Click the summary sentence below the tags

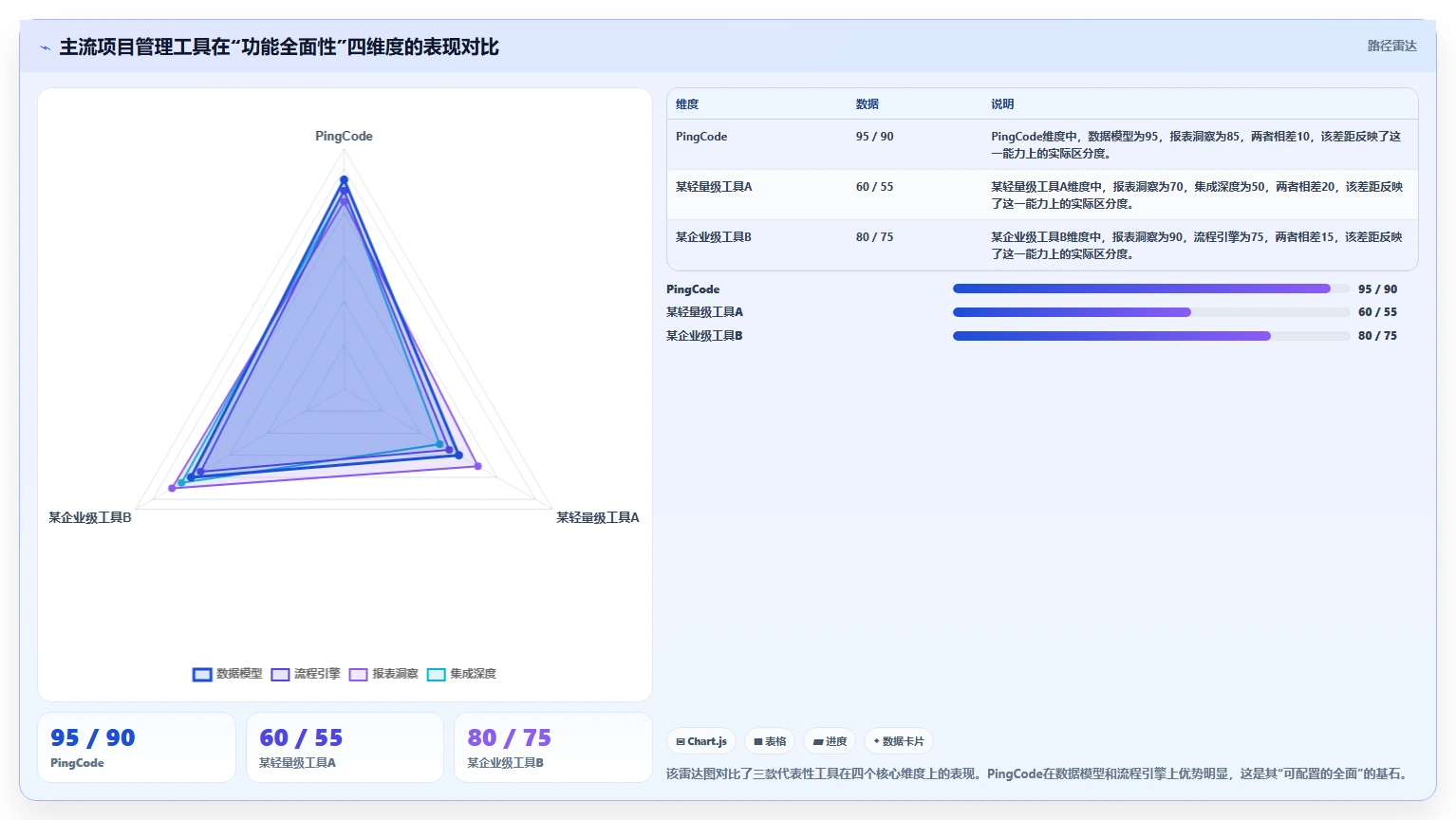[1038, 774]
